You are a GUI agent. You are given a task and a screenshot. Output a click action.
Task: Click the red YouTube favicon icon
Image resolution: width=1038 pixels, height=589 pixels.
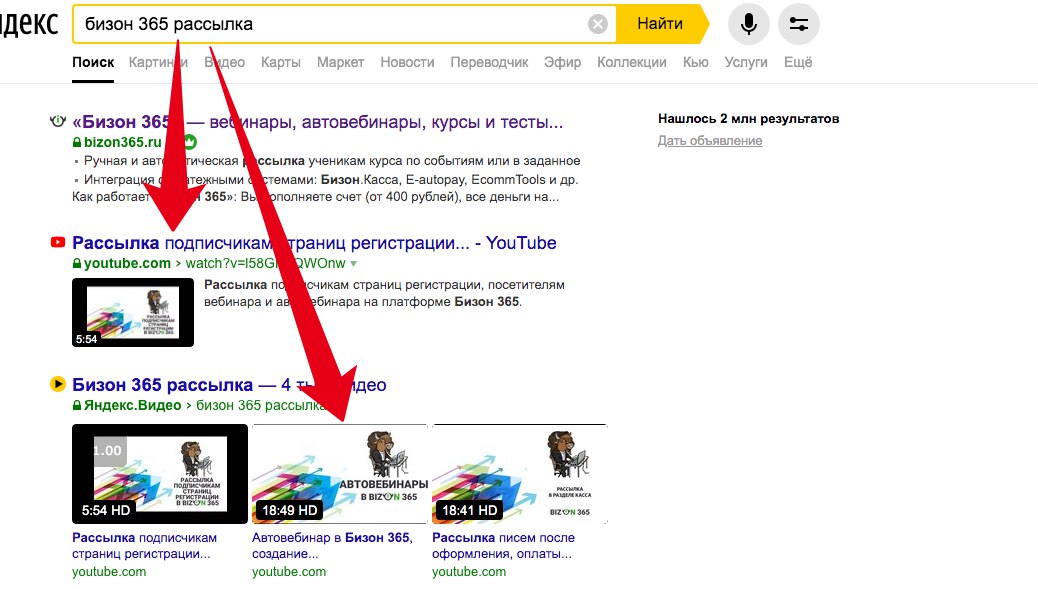pos(58,242)
